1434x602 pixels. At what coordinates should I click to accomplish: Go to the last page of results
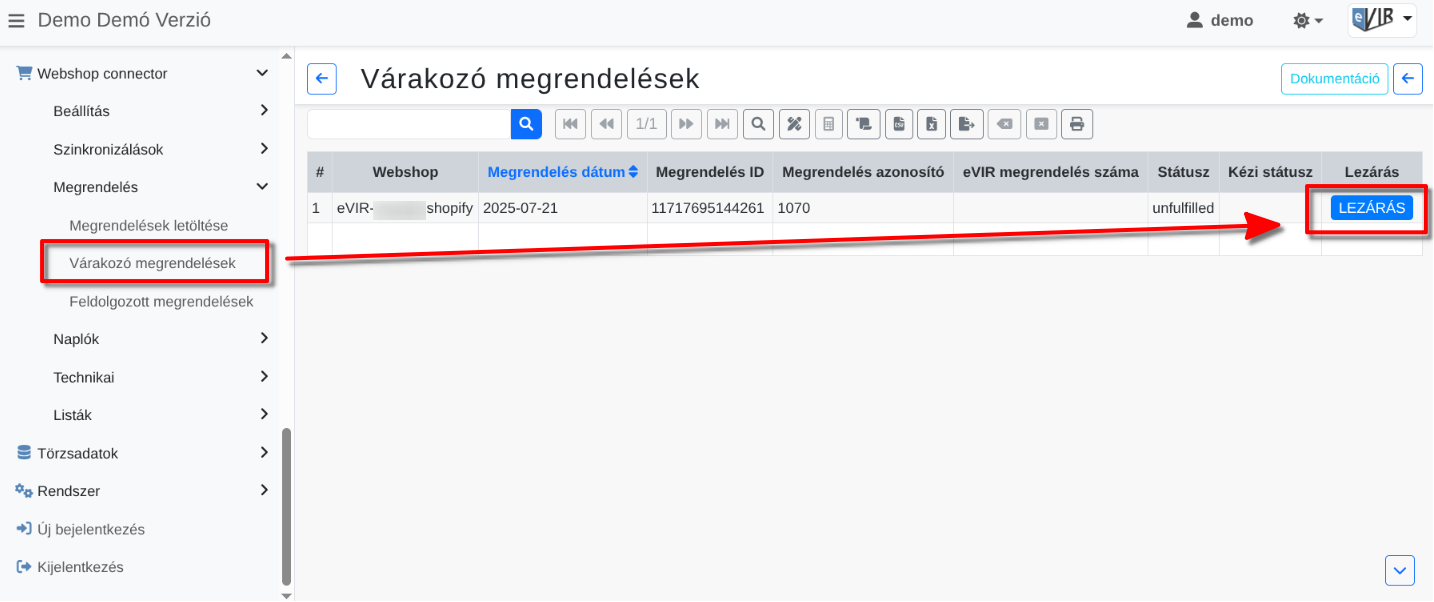coord(722,124)
